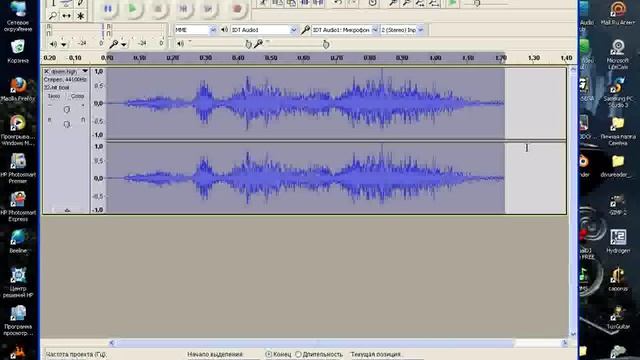Viewport: 640px width, 360px height.
Task: Open the microphone input device dropdown
Action: click(x=375, y=30)
